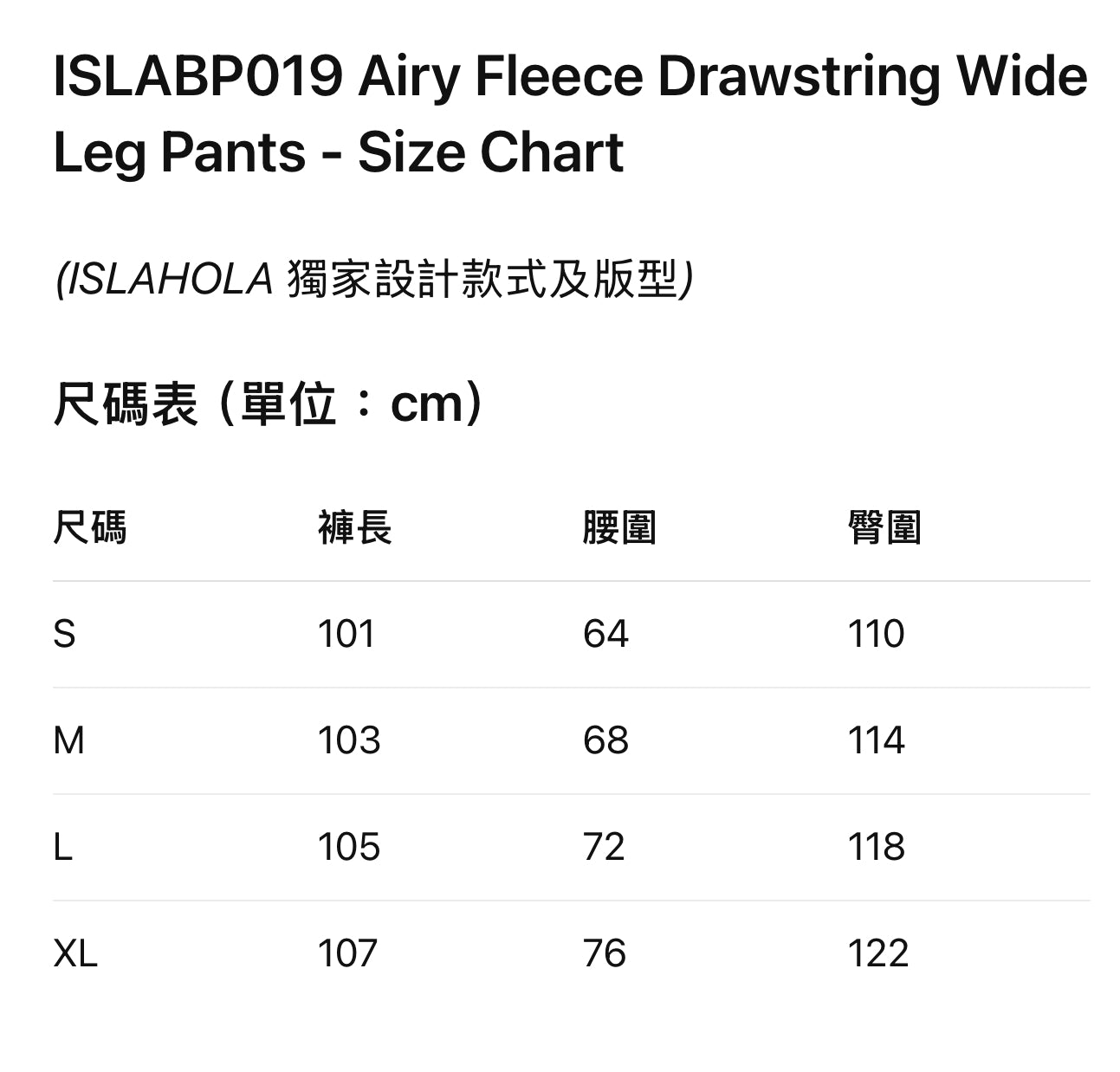Select the 尺碼 column header
The image size is (1120, 1072).
point(89,527)
